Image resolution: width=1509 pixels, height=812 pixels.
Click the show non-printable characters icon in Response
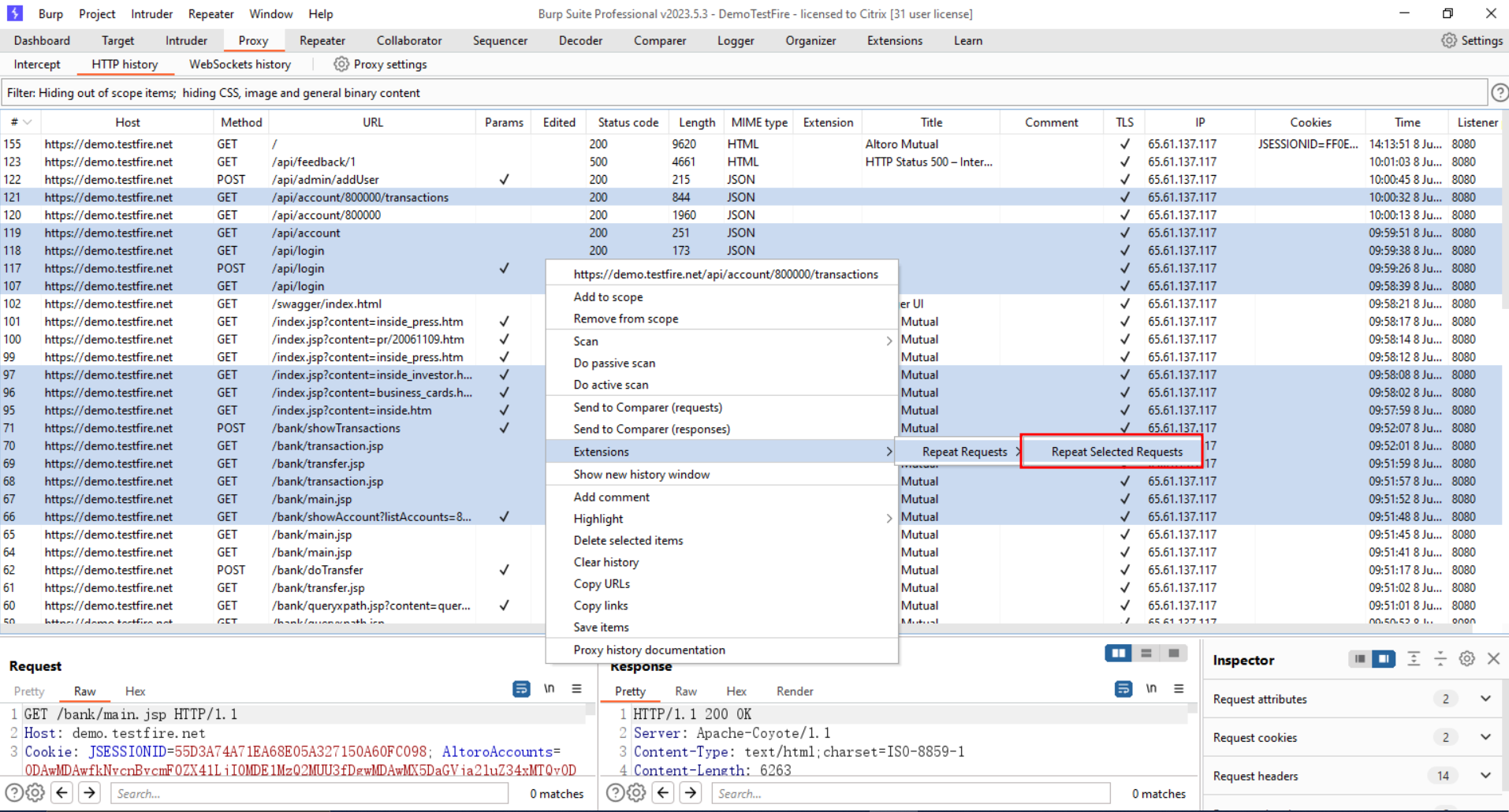(x=1151, y=689)
